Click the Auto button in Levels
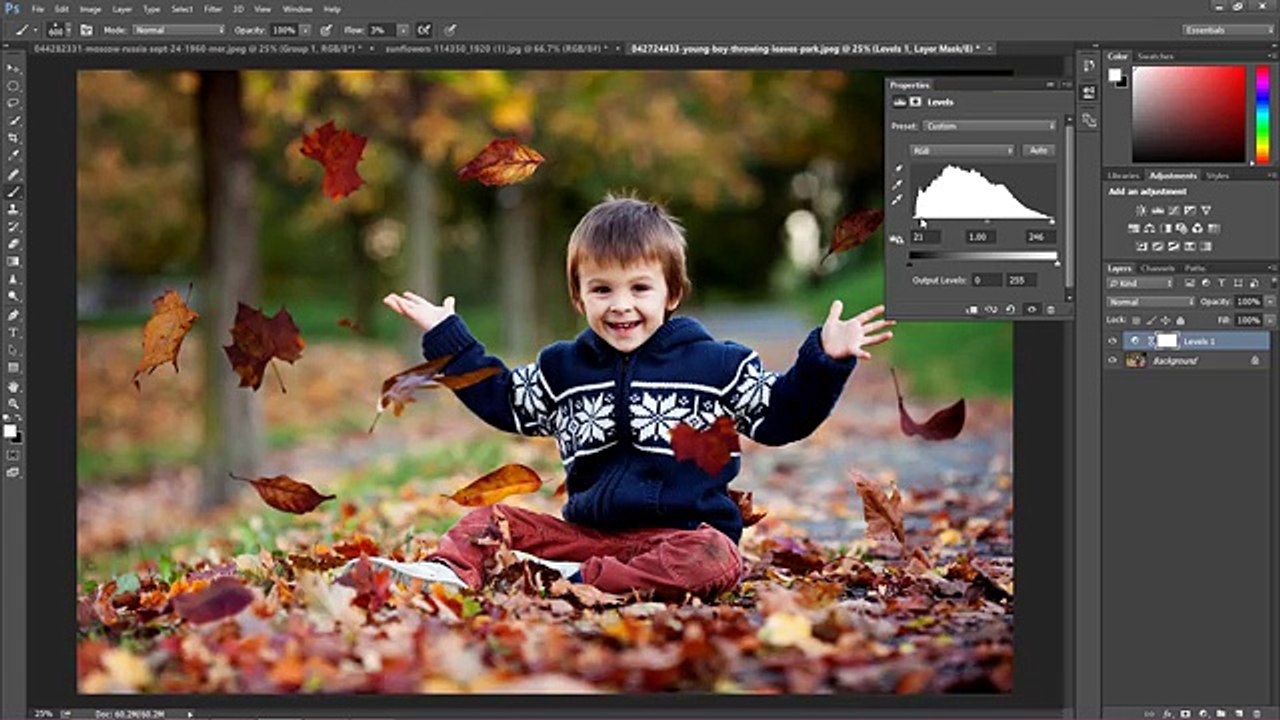 click(x=1039, y=150)
